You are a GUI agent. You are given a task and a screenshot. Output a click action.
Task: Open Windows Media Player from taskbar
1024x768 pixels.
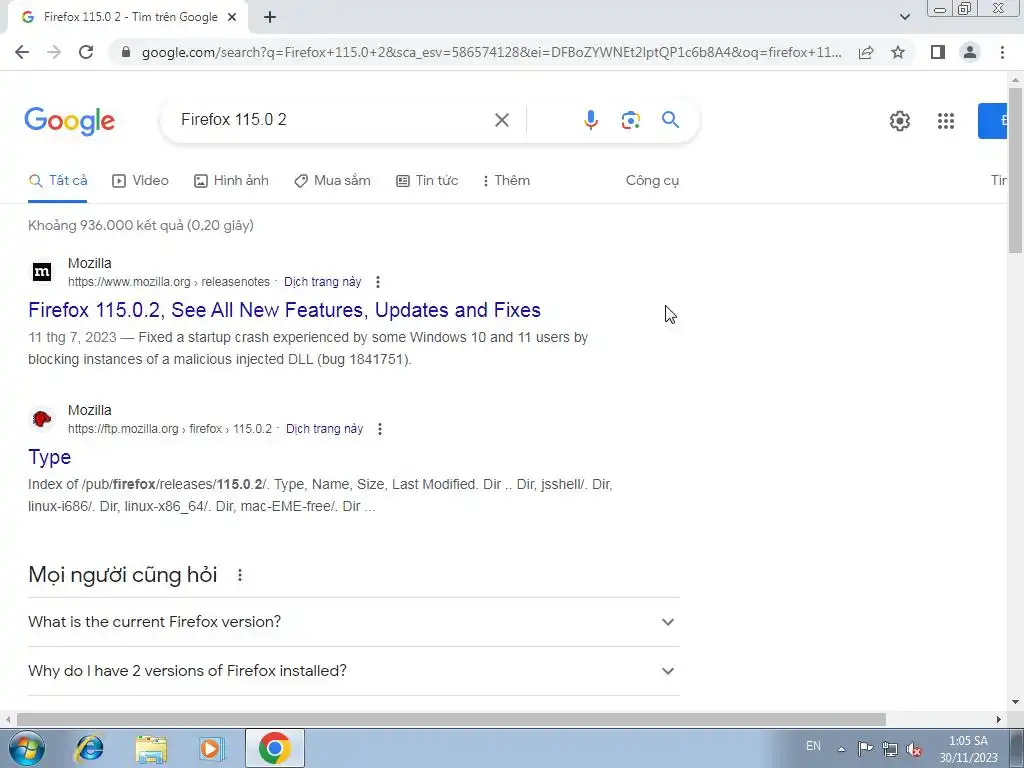(211, 748)
